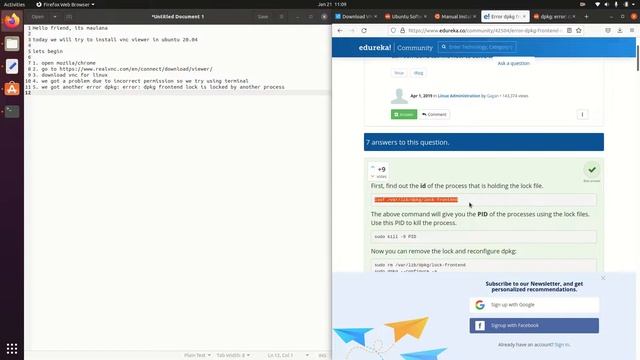The image size is (640, 360).
Task: Close the Error dpkg browser tab
Action: point(524,17)
